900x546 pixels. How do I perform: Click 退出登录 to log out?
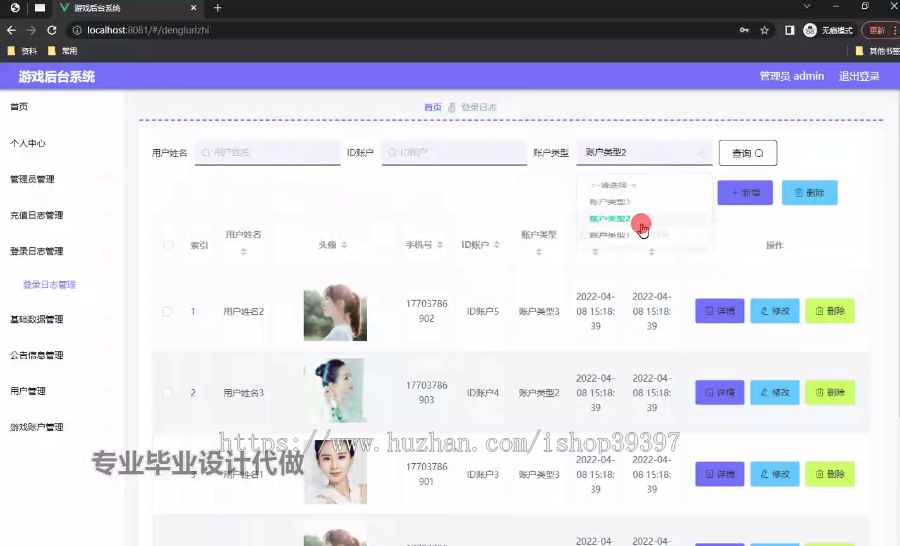859,76
